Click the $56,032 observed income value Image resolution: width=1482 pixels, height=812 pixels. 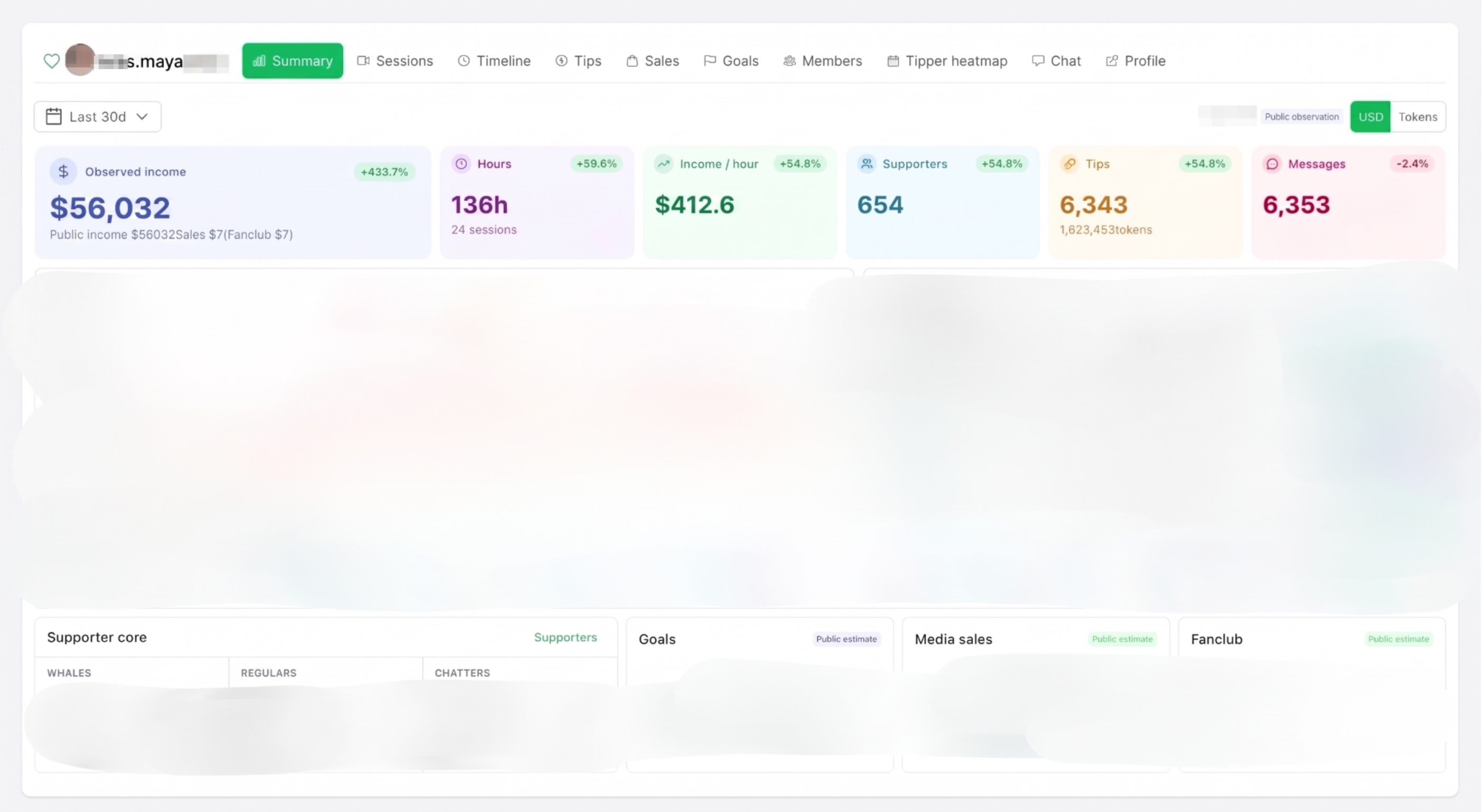pyautogui.click(x=110, y=208)
